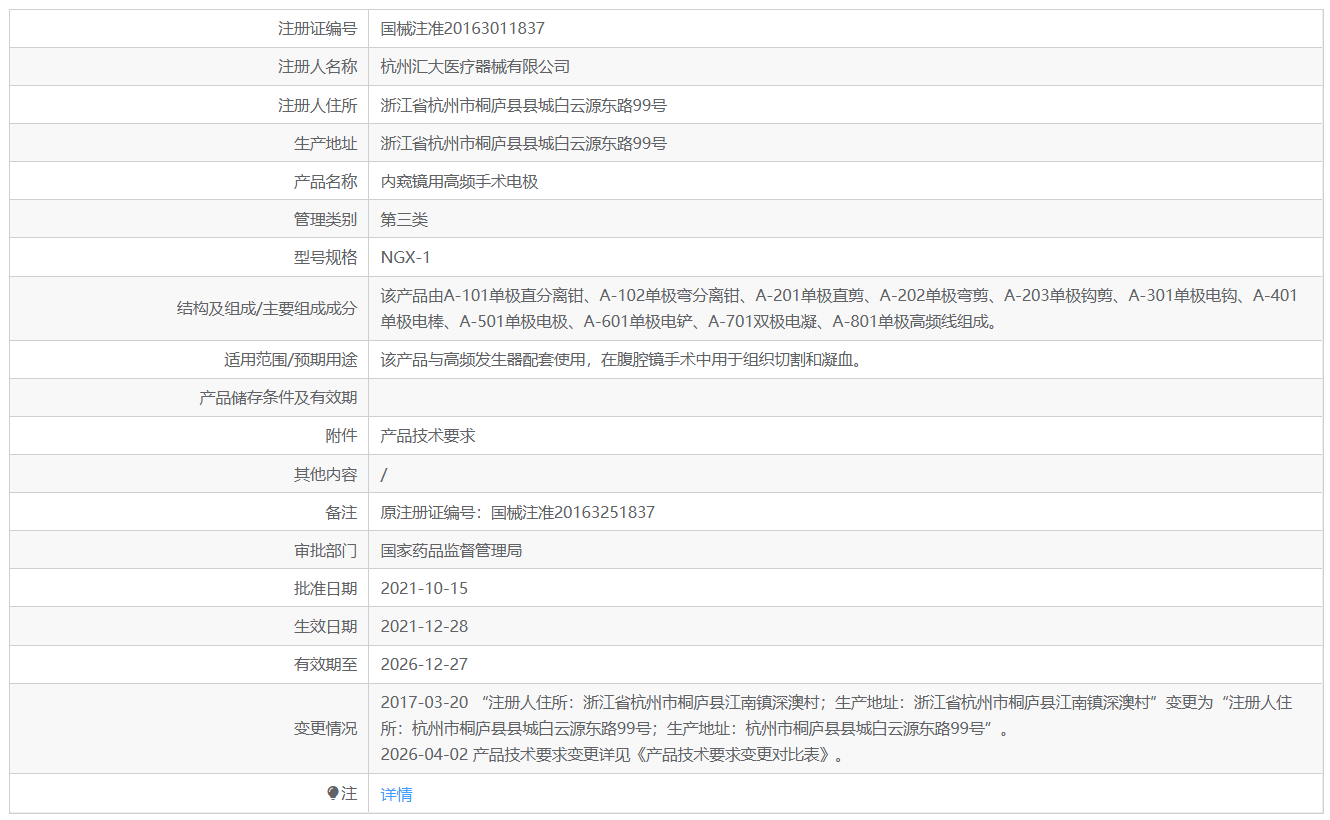Click the 附件 label

[x=341, y=435]
